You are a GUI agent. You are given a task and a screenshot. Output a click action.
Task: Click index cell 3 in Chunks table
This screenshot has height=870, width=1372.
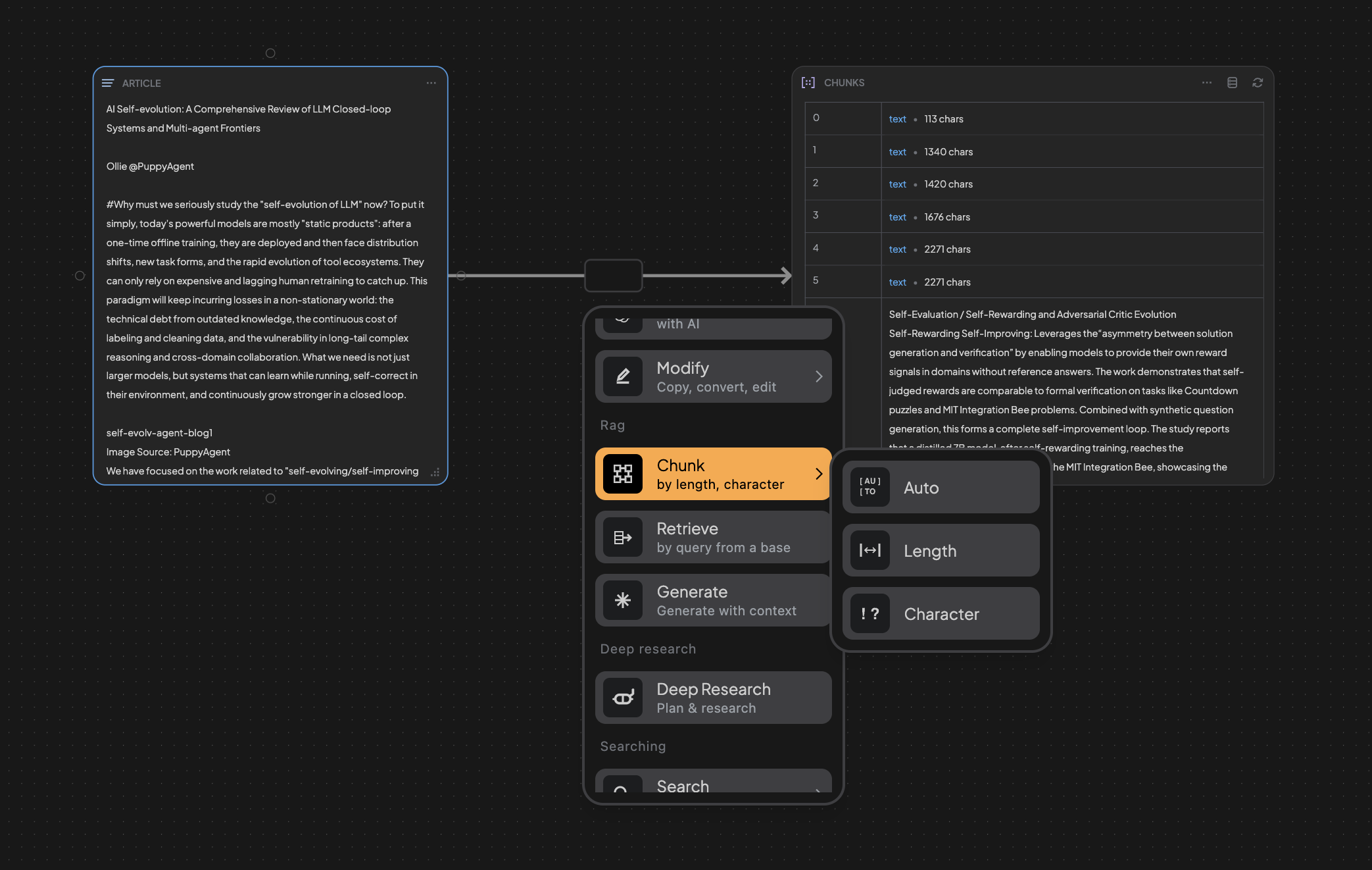tap(843, 216)
